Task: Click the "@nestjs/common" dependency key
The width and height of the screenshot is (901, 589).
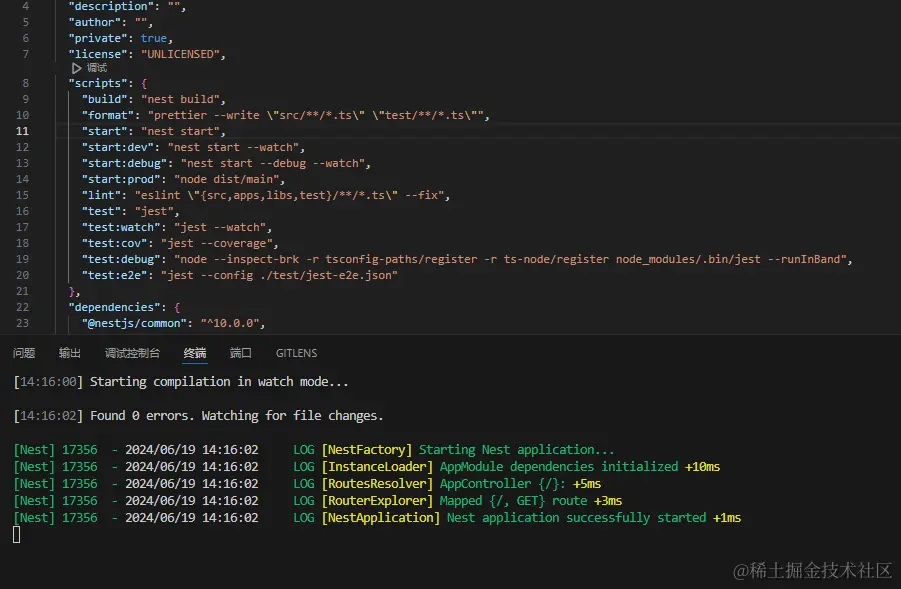Action: click(134, 323)
